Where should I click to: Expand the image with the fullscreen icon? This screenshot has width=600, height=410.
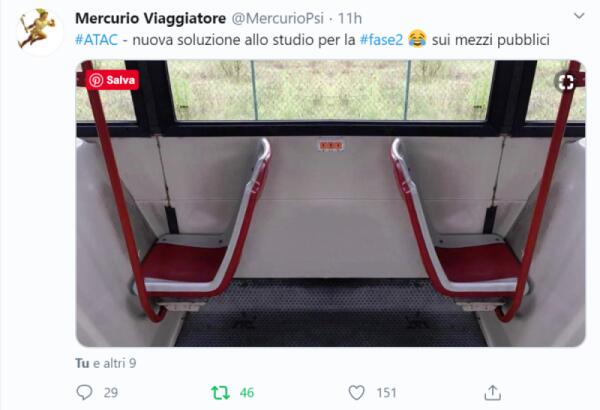[x=566, y=82]
